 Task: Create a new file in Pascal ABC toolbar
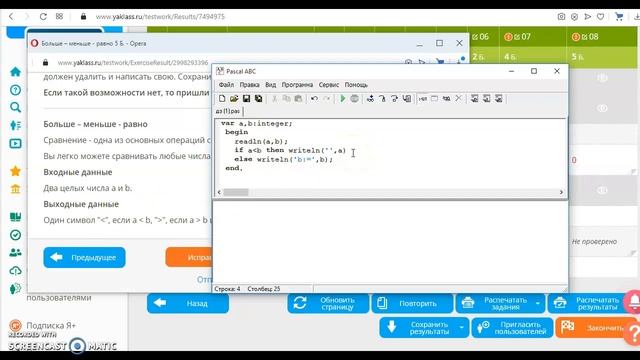[x=222, y=98]
